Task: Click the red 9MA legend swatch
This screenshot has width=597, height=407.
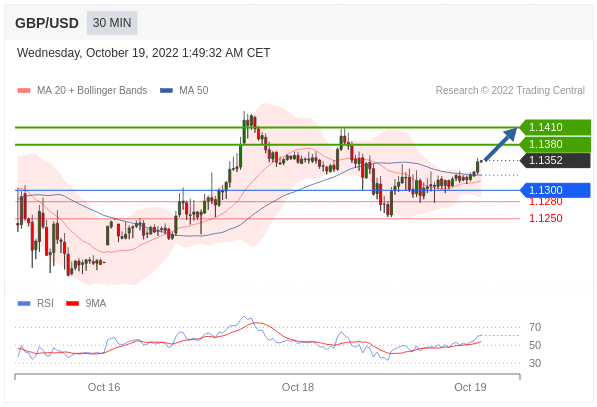Action: pyautogui.click(x=72, y=303)
